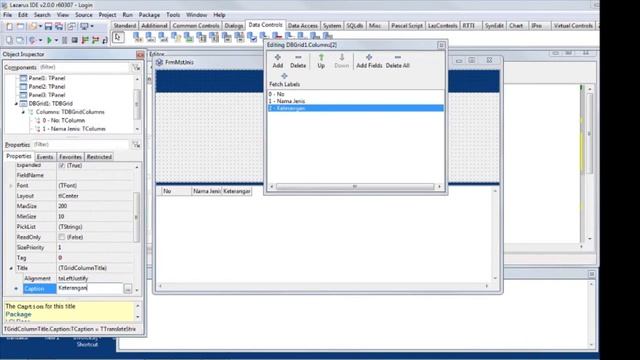Select '0 - No: TColumn' in component tree
This screenshot has height=360, width=640.
(63, 120)
